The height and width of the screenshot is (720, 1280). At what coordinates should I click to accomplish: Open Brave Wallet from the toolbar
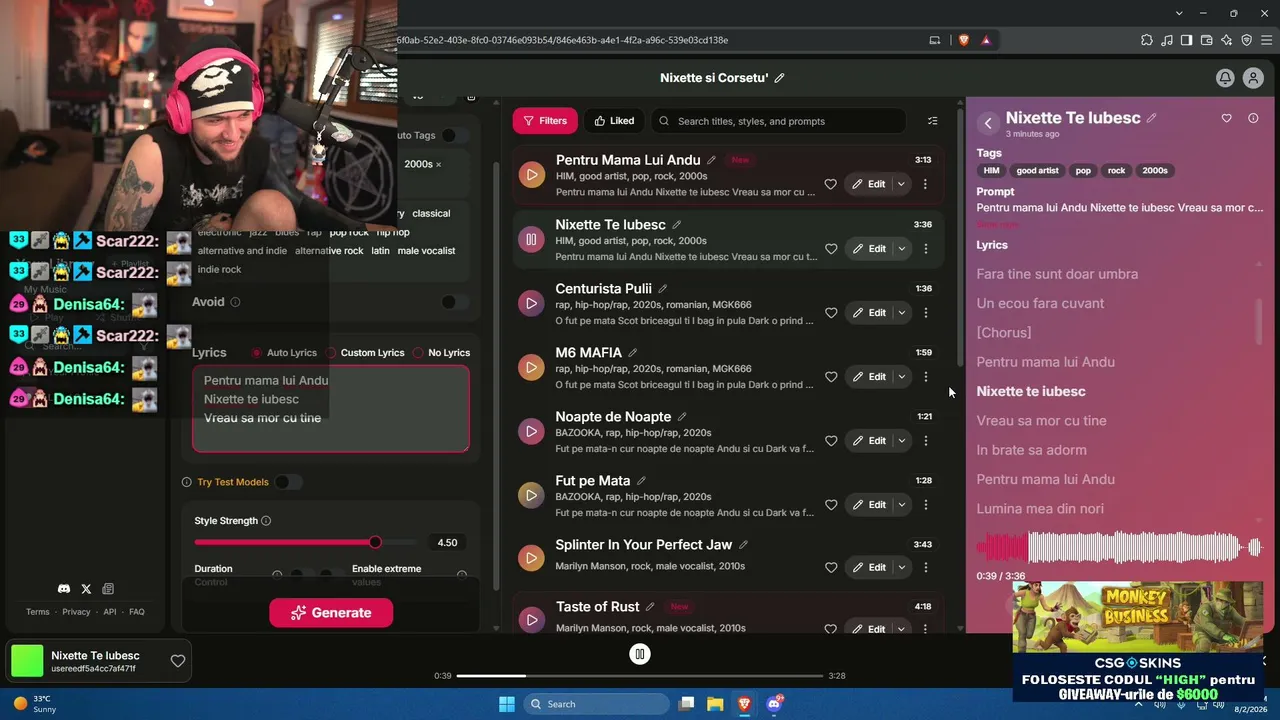point(1206,40)
